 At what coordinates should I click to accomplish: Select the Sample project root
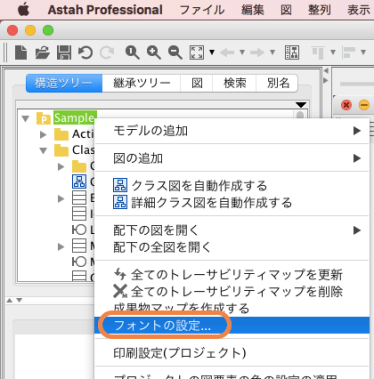(75, 118)
